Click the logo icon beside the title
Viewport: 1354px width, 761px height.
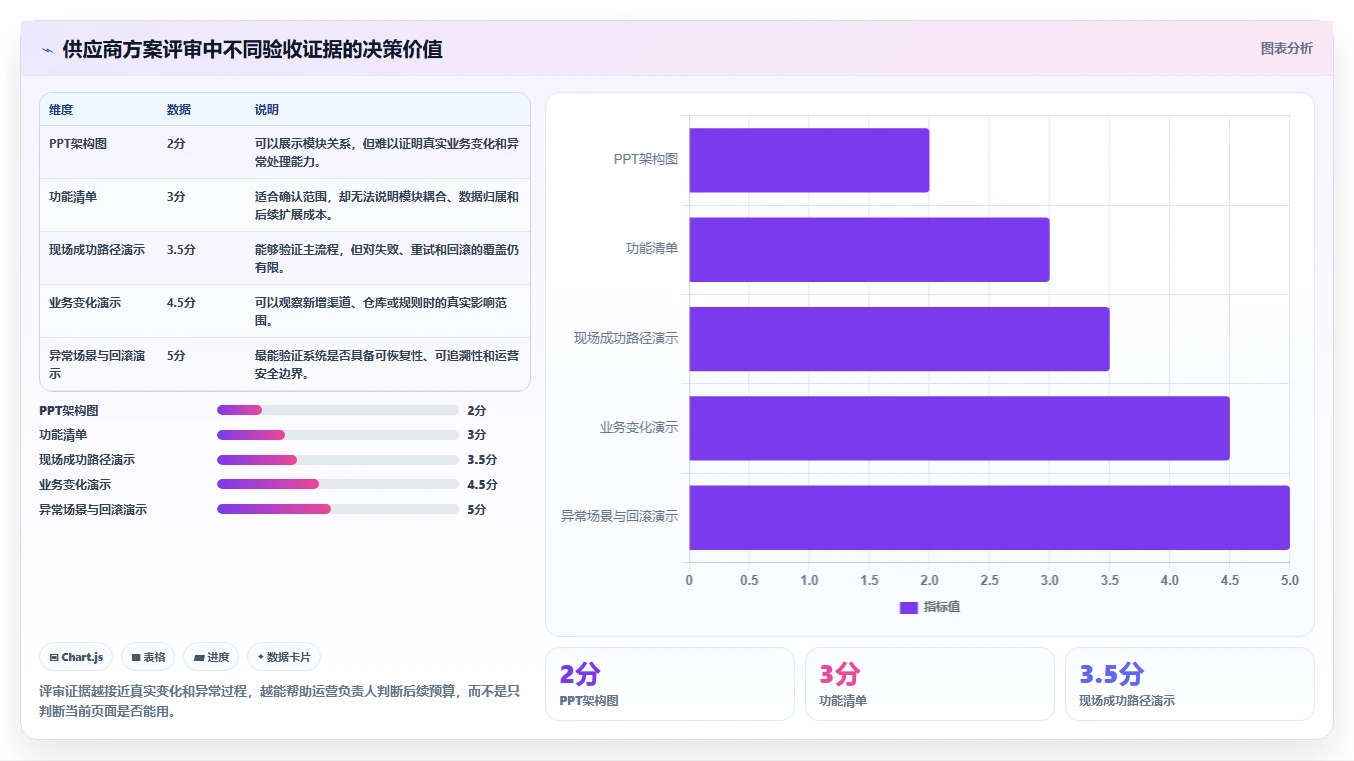47,50
